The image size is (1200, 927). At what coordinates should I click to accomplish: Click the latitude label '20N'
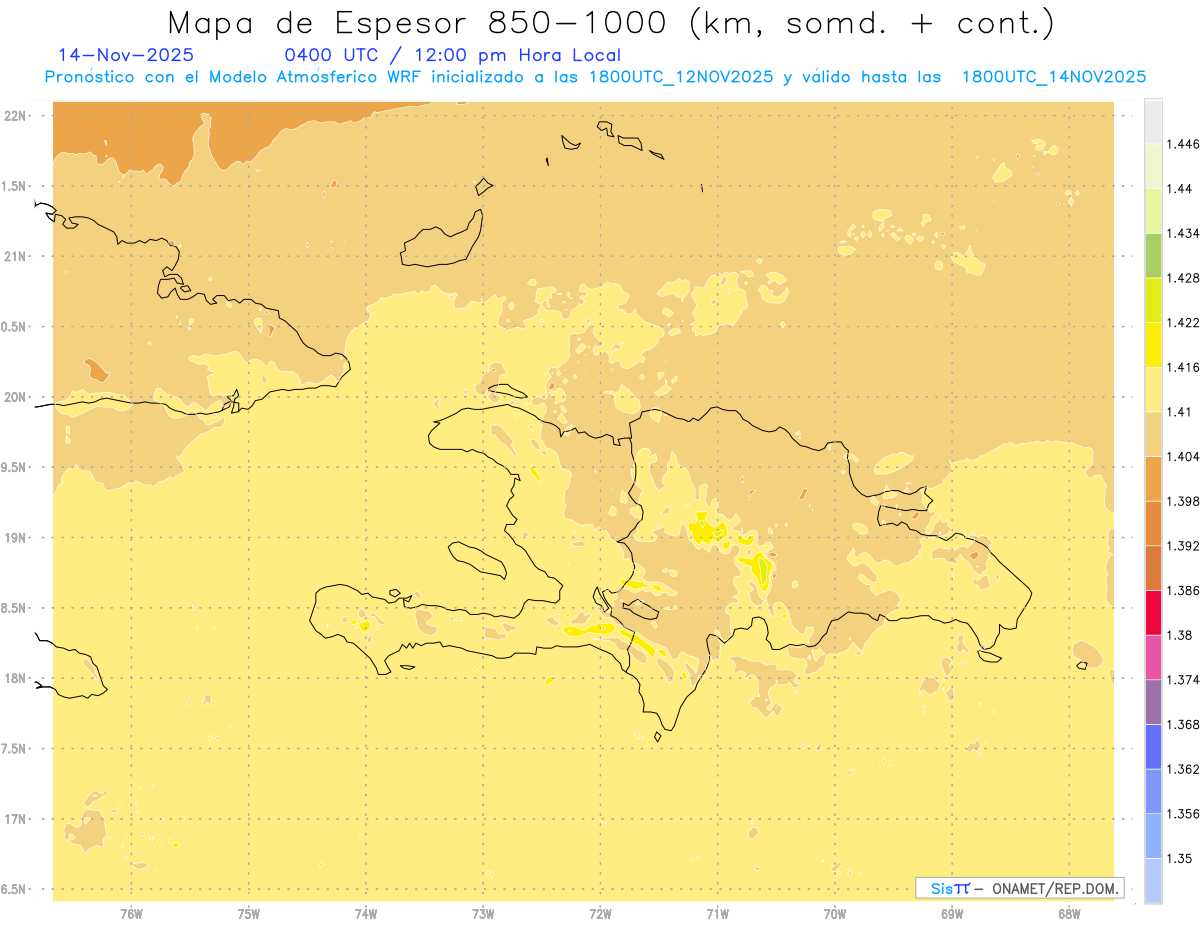click(15, 397)
